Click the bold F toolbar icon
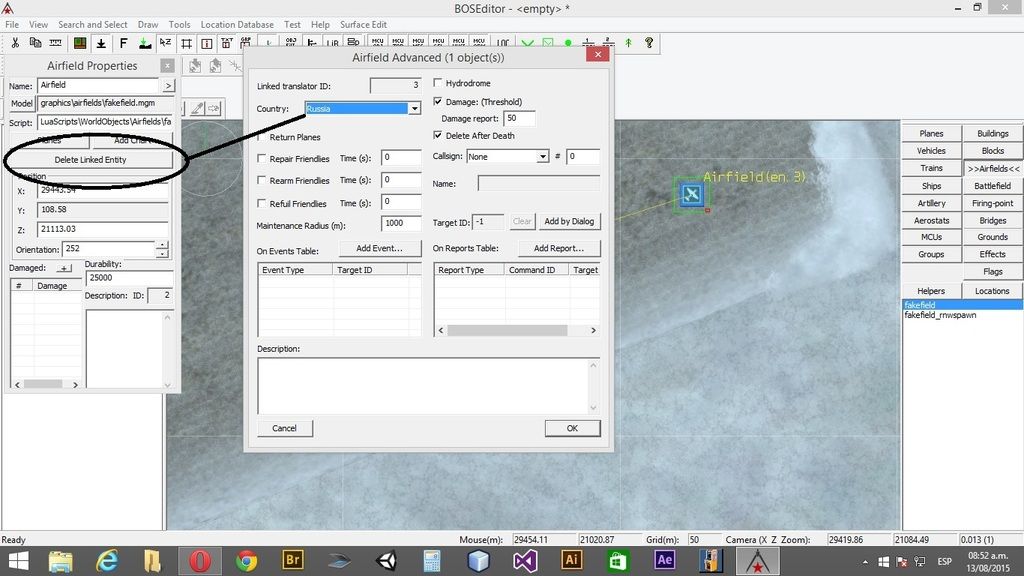This screenshot has width=1024, height=576. (x=123, y=43)
